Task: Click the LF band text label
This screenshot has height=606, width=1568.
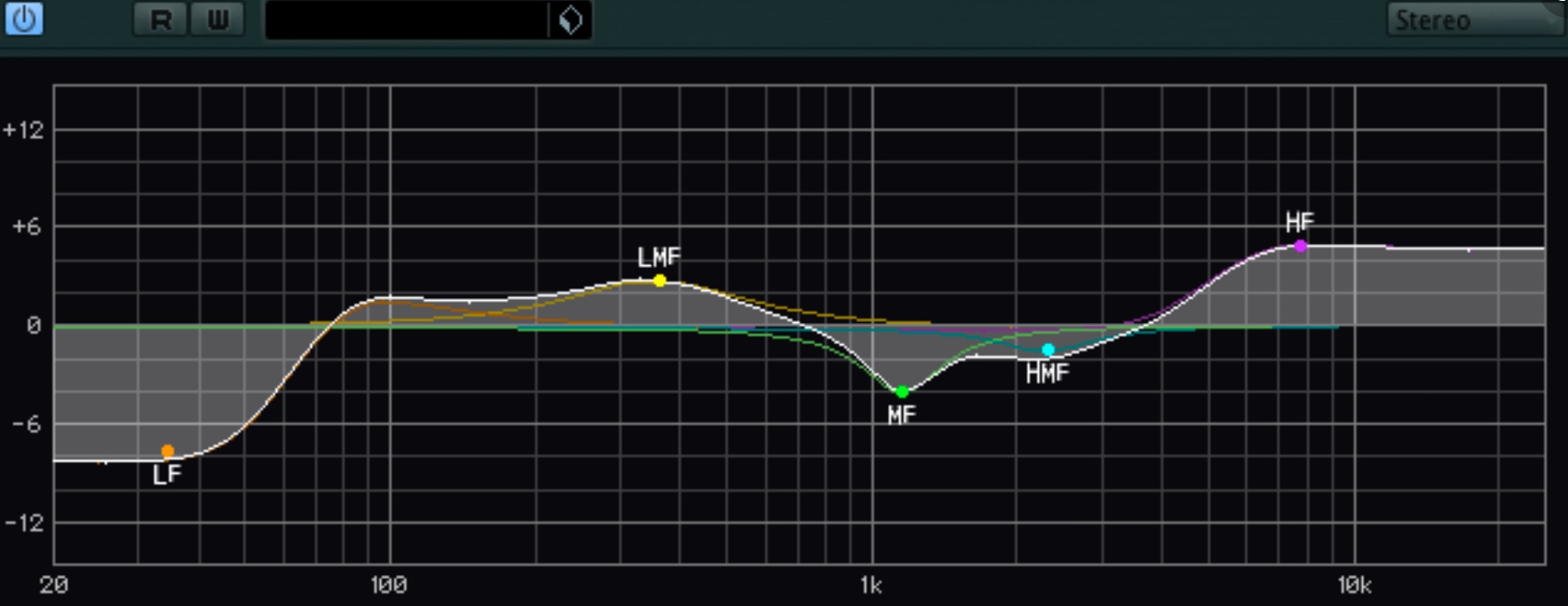Action: click(x=167, y=475)
